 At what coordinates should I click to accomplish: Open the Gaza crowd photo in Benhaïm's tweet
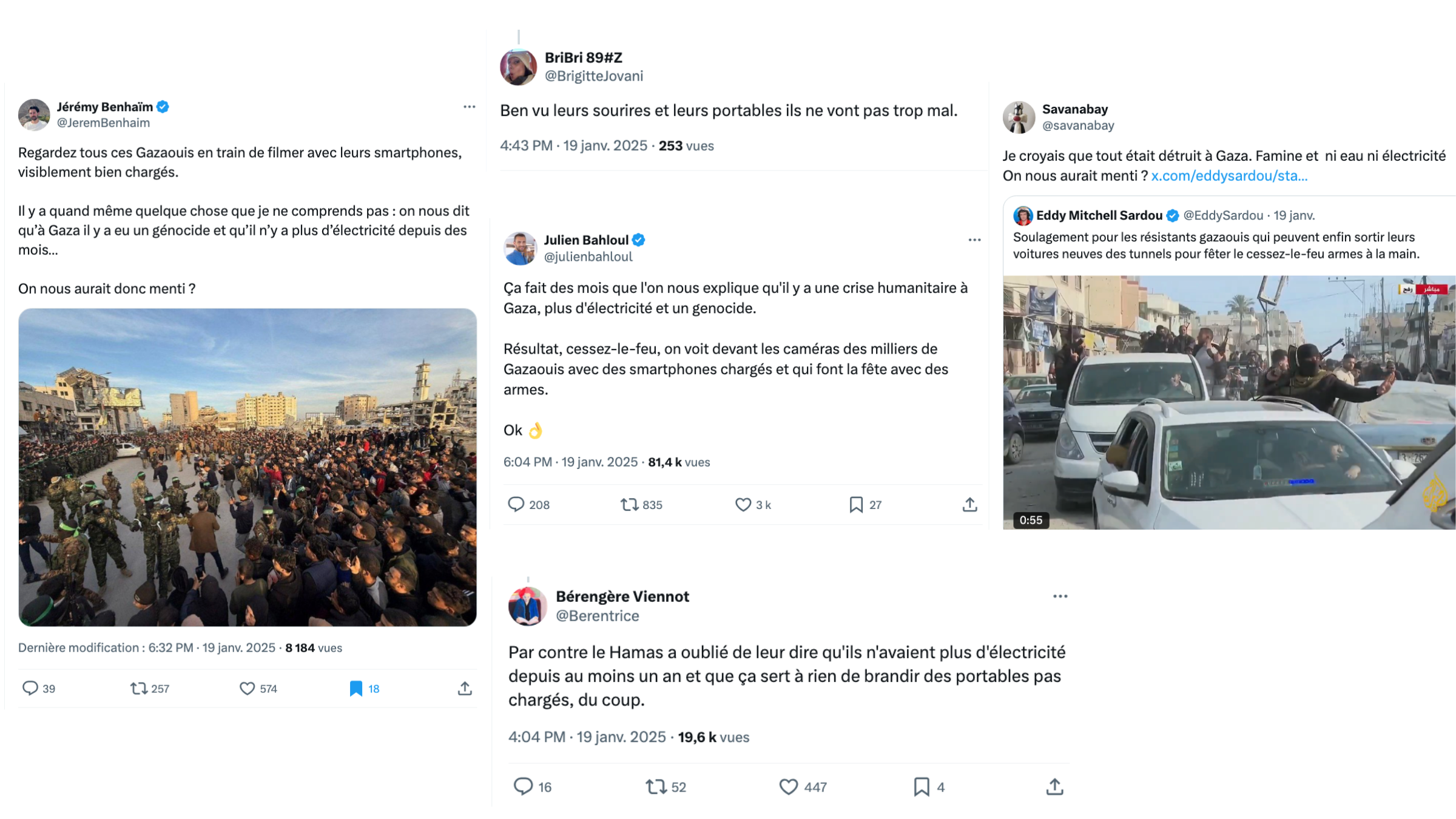[x=248, y=467]
